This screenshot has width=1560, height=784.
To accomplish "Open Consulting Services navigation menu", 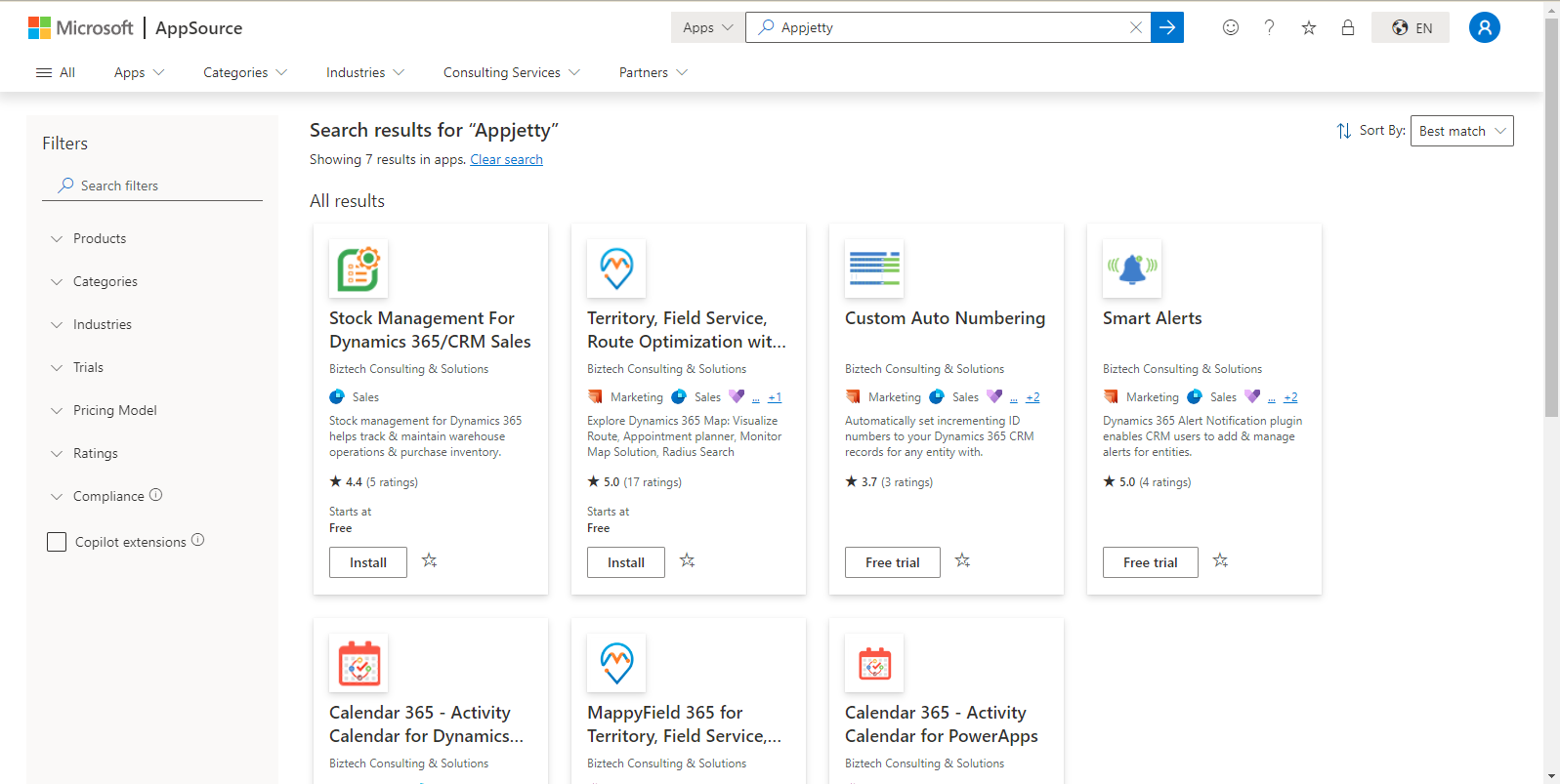I will coord(512,72).
